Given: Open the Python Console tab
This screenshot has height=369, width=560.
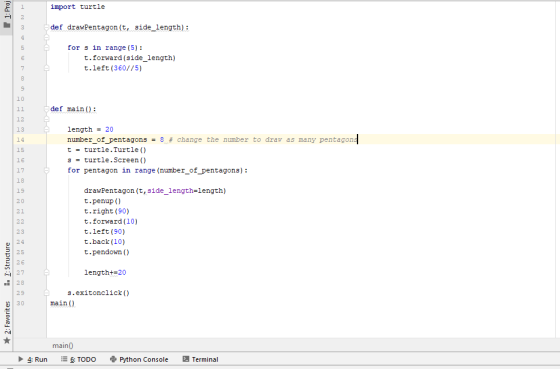Looking at the screenshot, I should click(x=139, y=359).
